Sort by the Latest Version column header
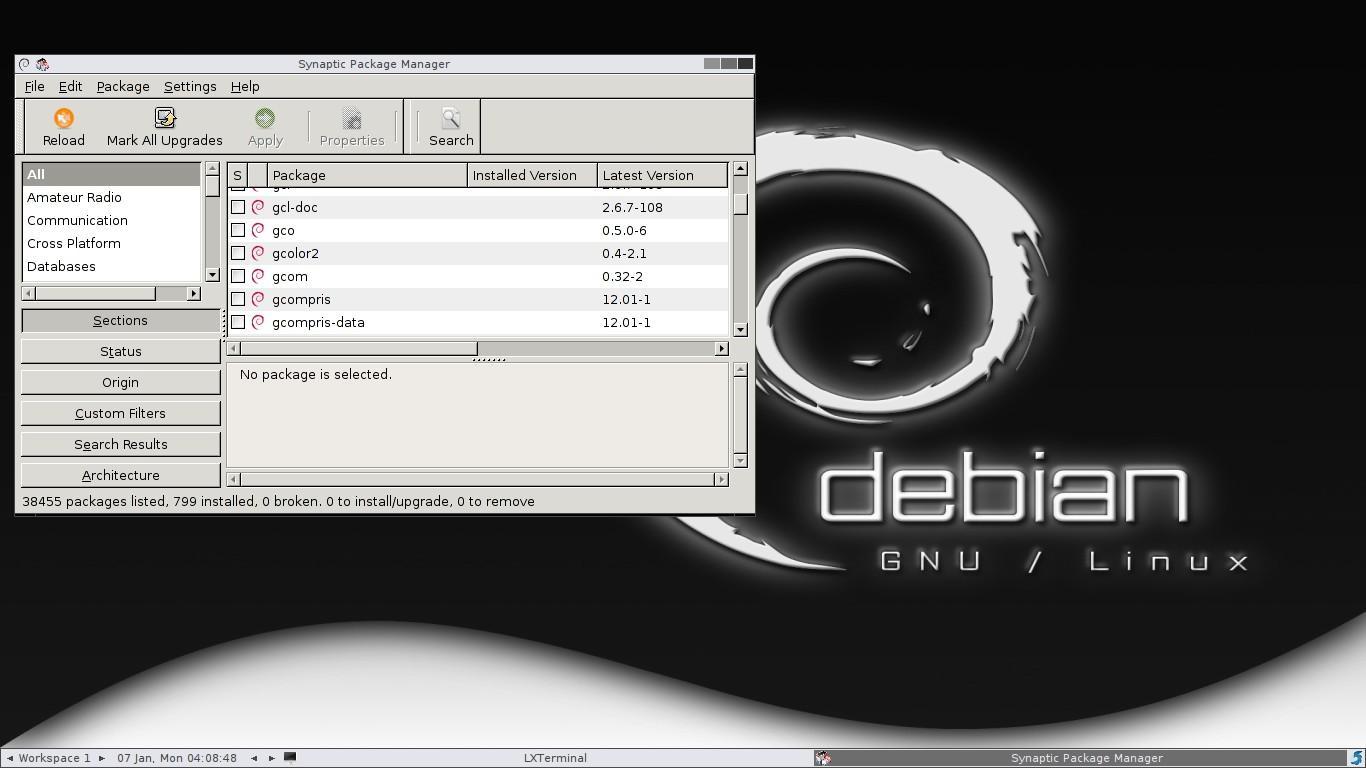Viewport: 1366px width, 768px height. pos(662,175)
